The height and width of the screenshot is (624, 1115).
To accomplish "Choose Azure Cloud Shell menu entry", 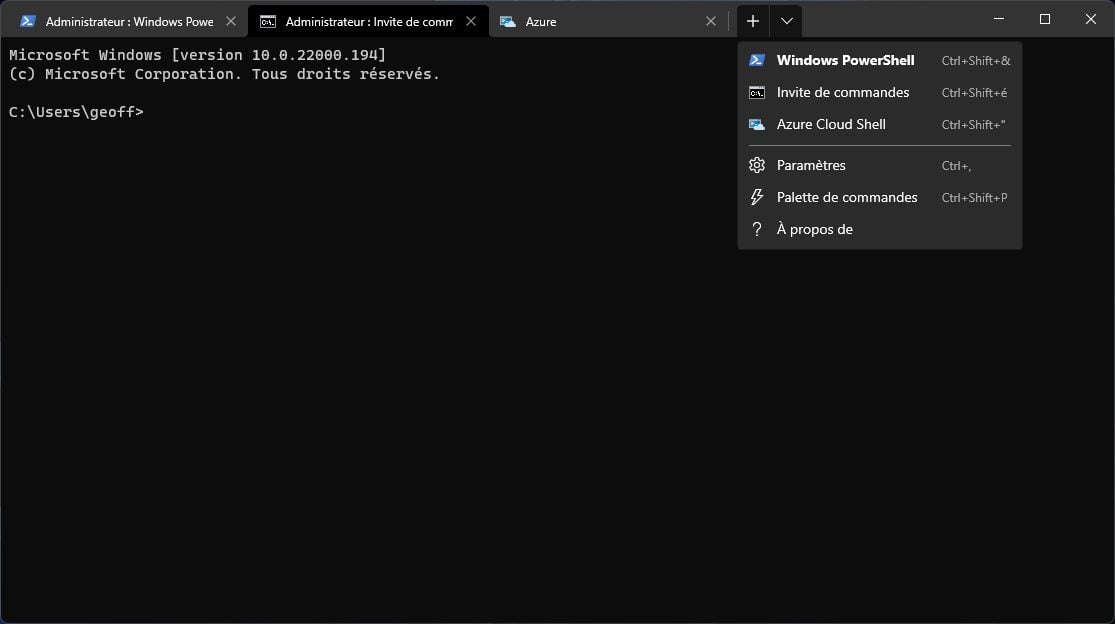I will [880, 124].
